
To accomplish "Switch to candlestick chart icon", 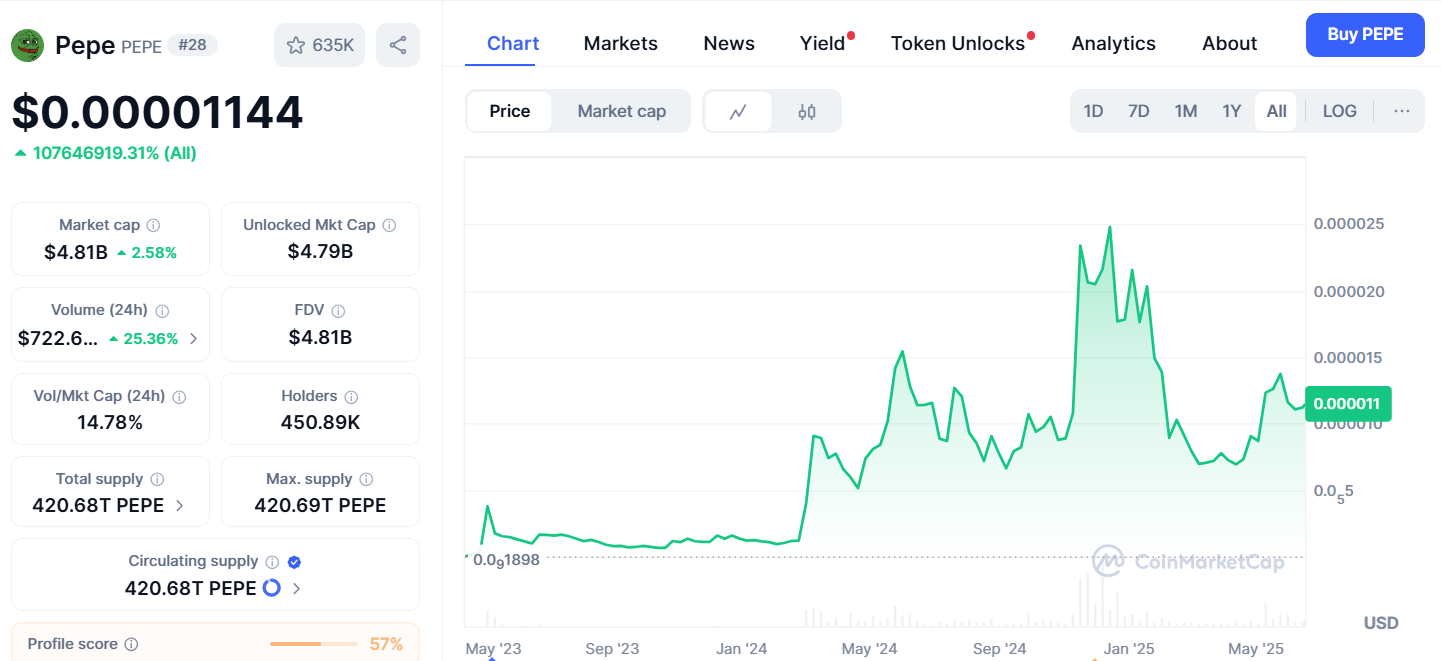I will (807, 111).
